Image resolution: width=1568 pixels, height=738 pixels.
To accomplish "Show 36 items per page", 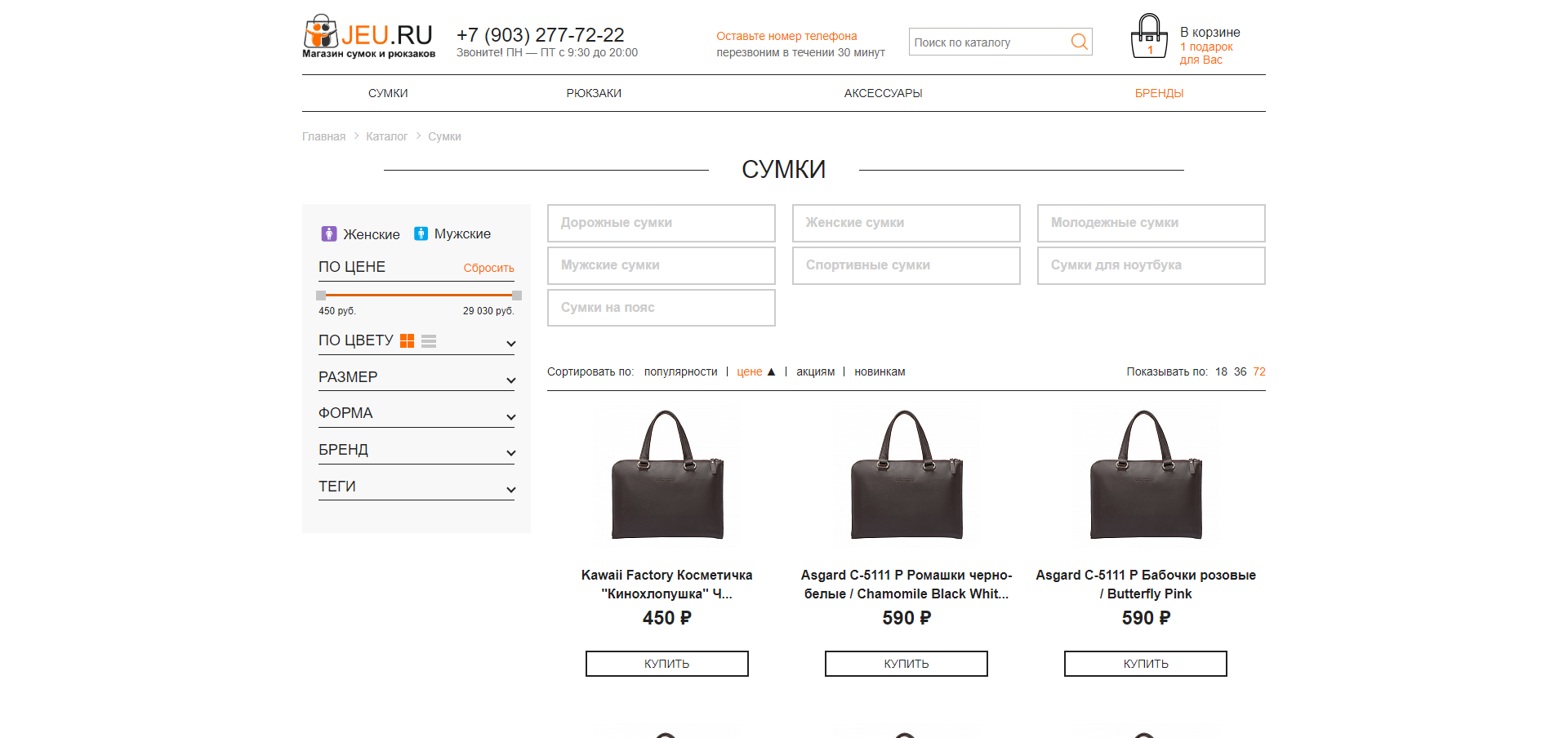I will 1240,372.
